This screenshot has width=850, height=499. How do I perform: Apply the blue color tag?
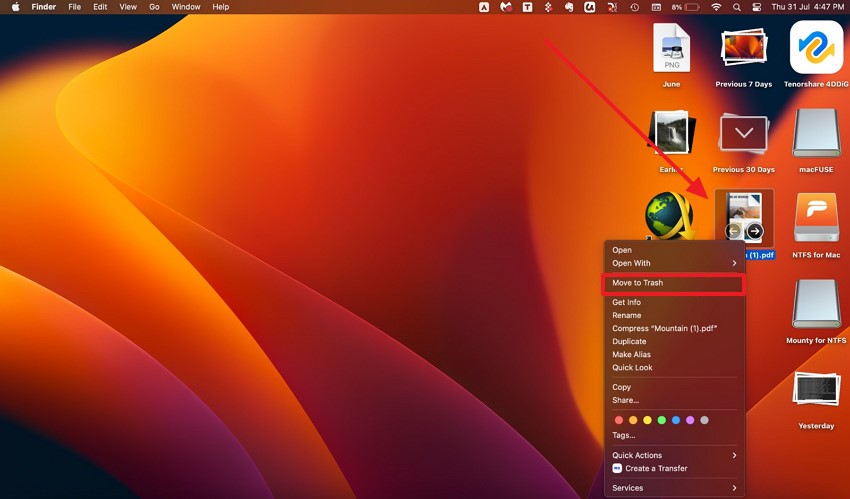coord(675,420)
